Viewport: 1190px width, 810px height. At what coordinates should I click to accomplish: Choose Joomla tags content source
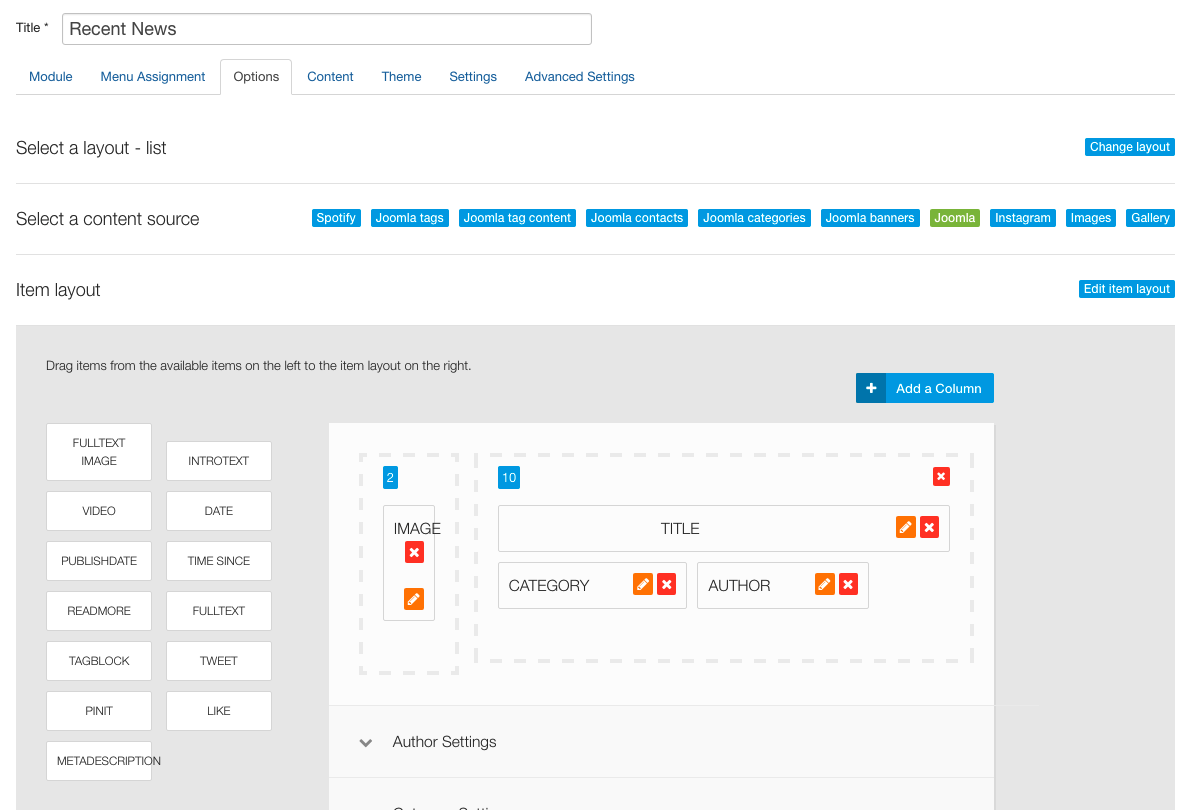pos(410,218)
